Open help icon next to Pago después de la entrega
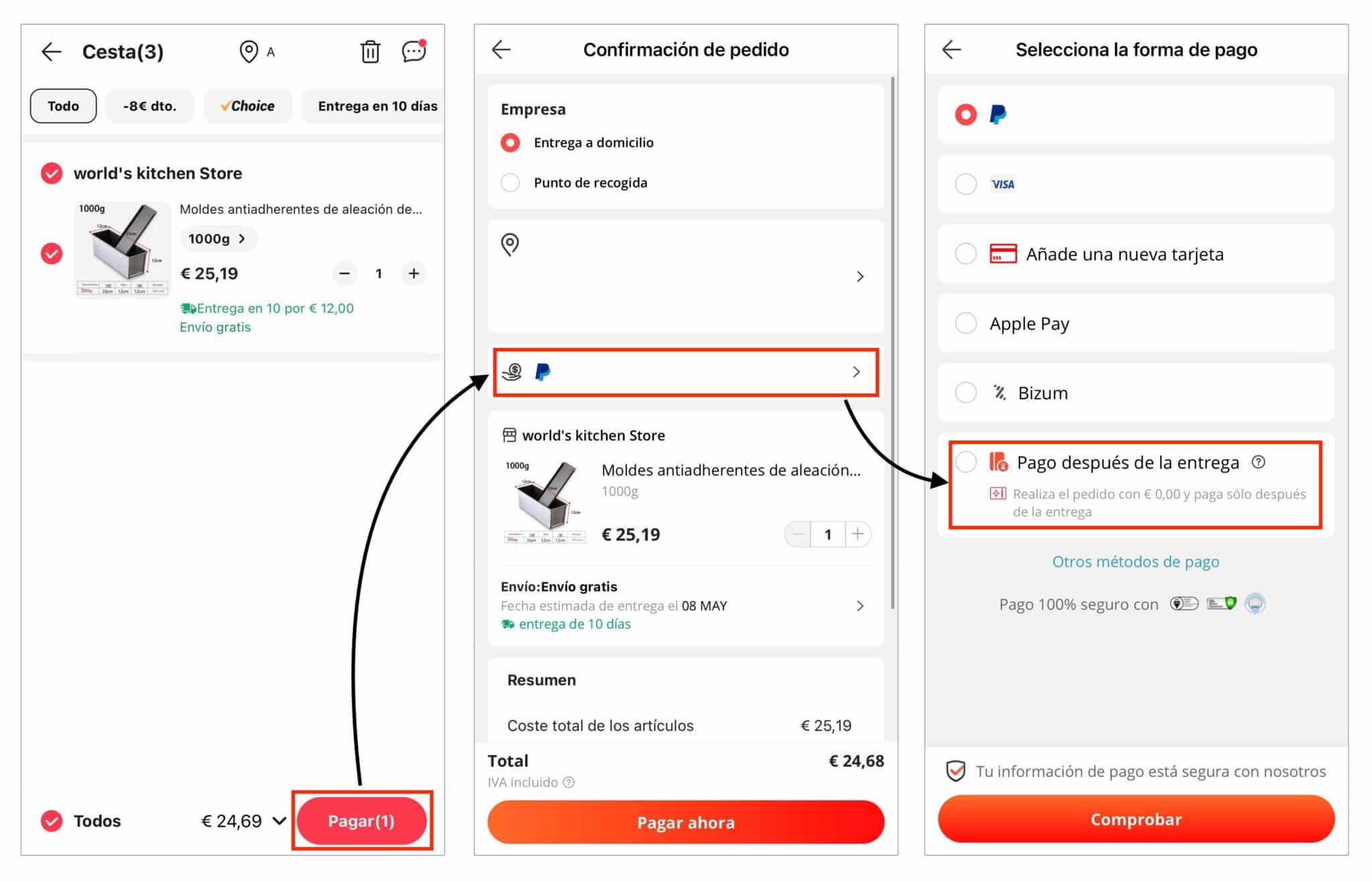Screen dimensions: 1372x881 (x=1258, y=462)
